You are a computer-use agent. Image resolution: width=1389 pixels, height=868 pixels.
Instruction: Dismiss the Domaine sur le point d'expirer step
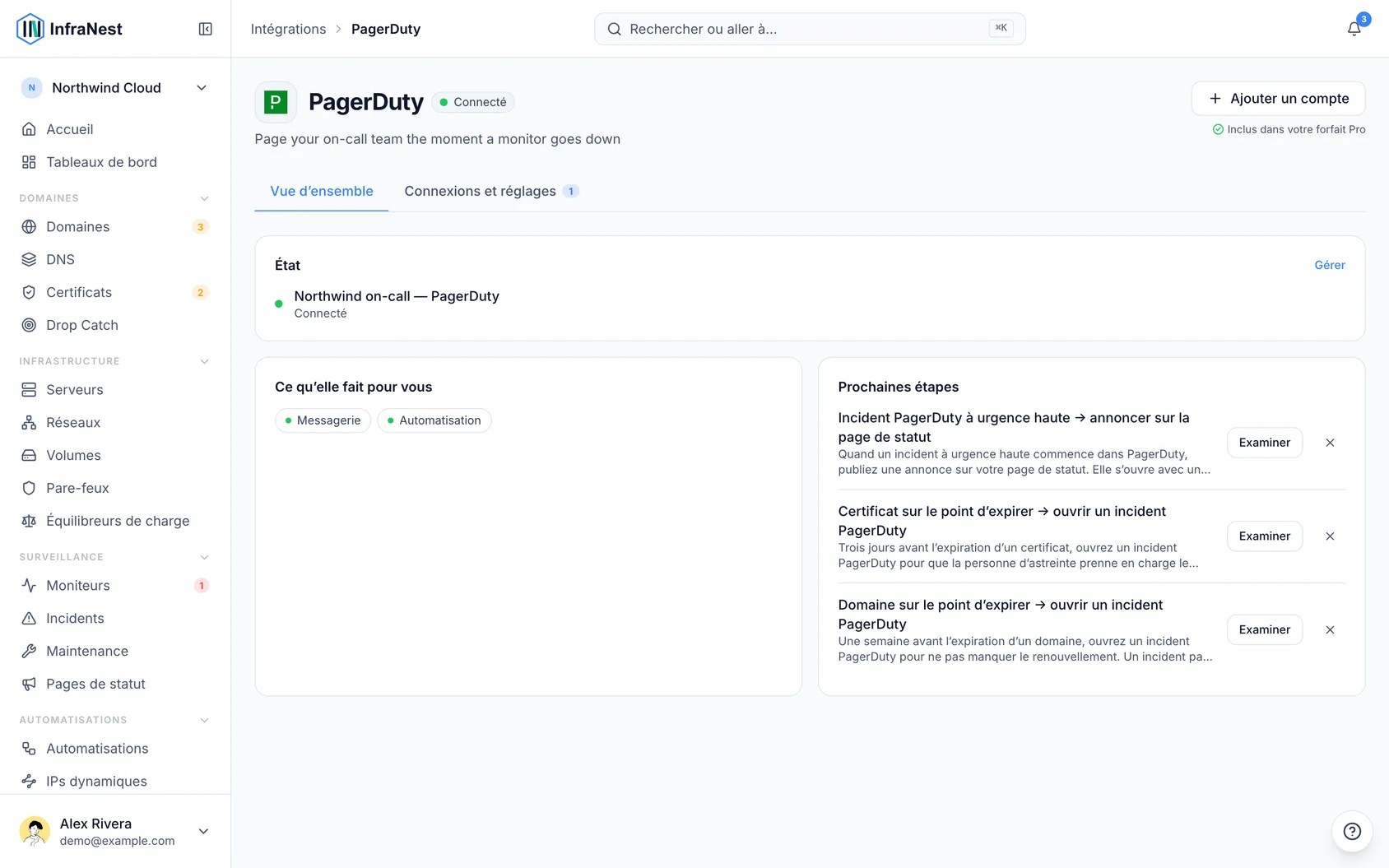point(1330,630)
